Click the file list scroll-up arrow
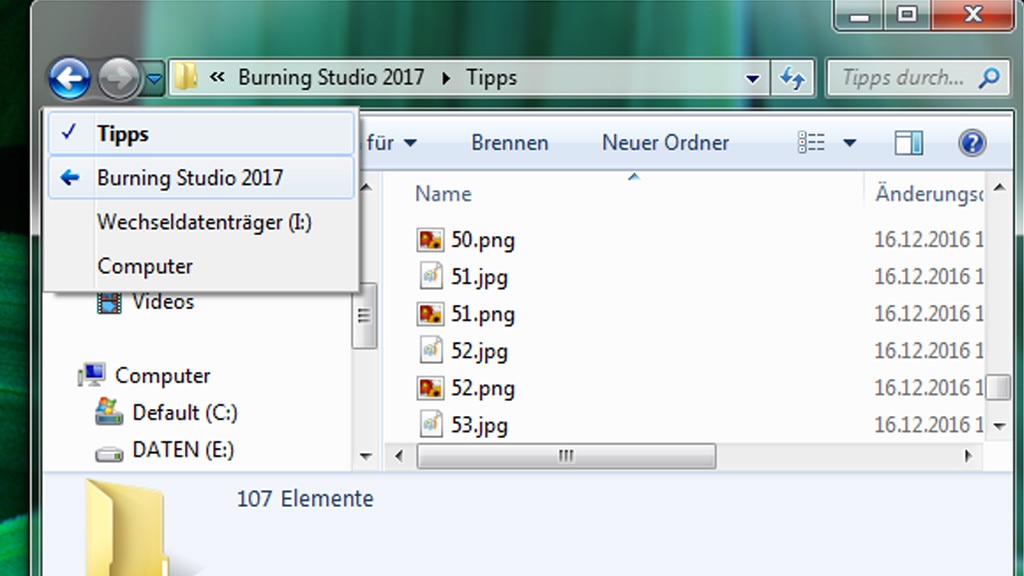The image size is (1024, 576). pyautogui.click(x=999, y=188)
